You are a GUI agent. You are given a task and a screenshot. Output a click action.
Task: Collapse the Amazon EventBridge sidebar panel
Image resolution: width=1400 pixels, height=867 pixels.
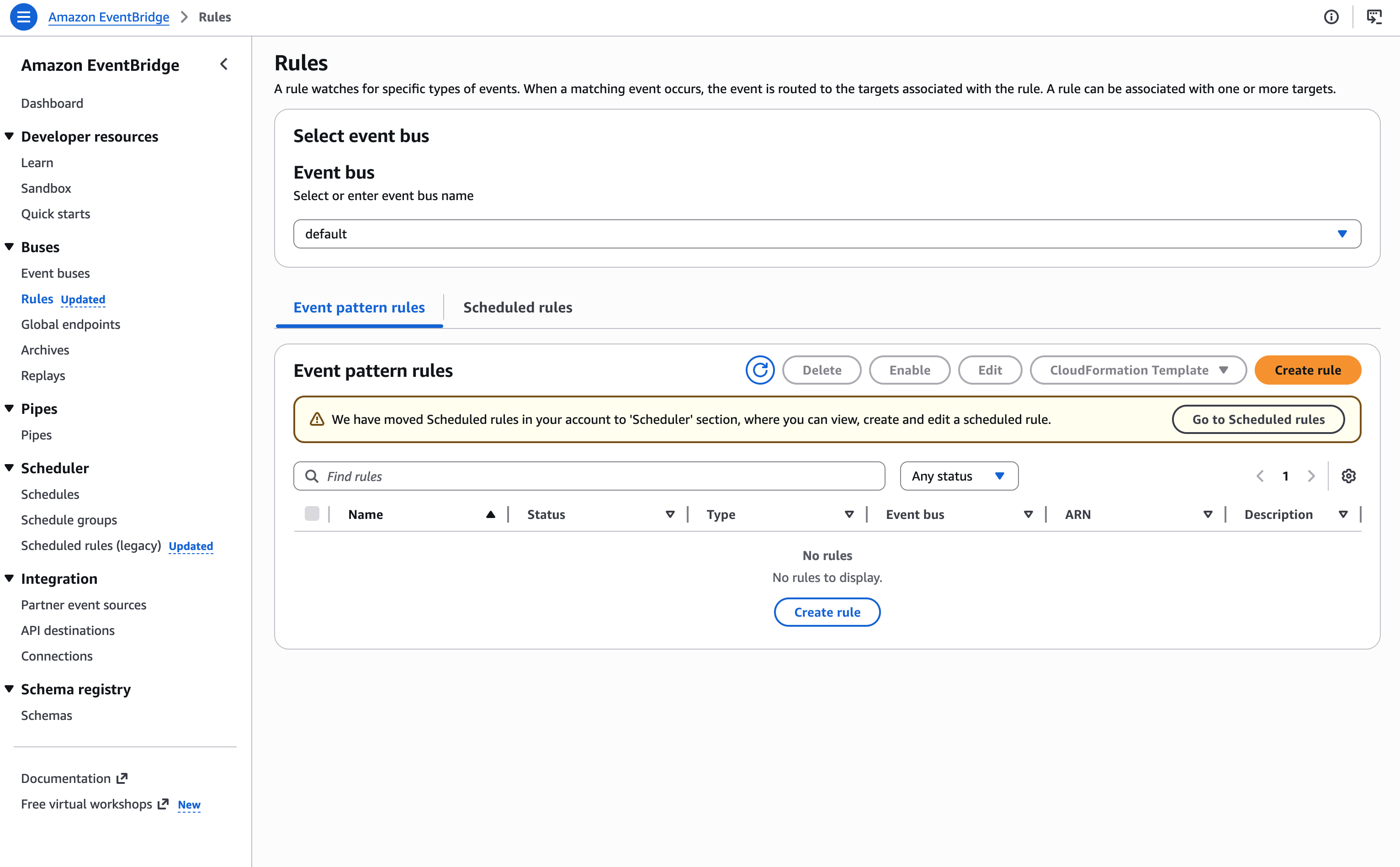[224, 64]
